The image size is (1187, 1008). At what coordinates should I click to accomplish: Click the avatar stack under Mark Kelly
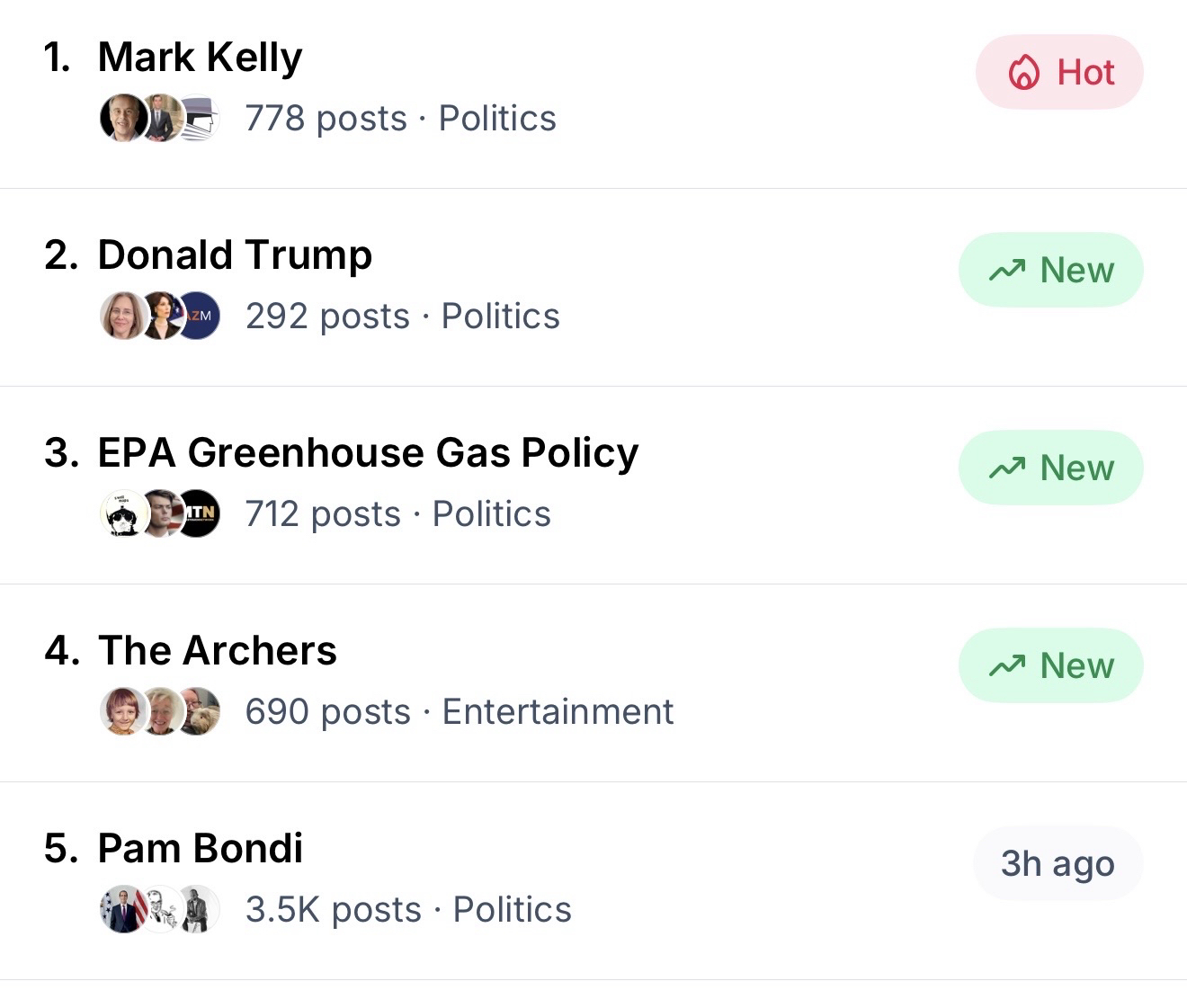(x=160, y=119)
